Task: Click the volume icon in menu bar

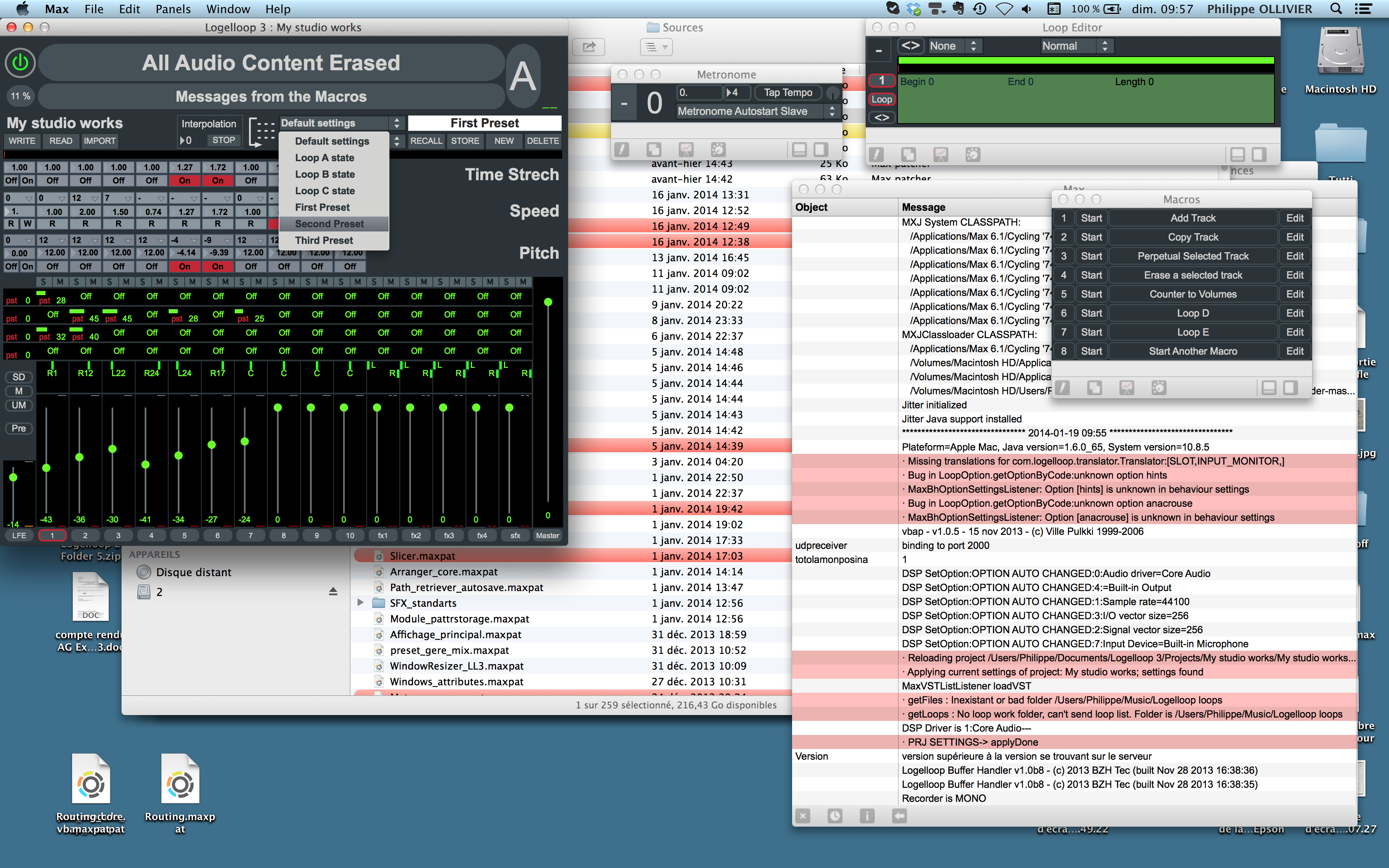Action: (1026, 9)
